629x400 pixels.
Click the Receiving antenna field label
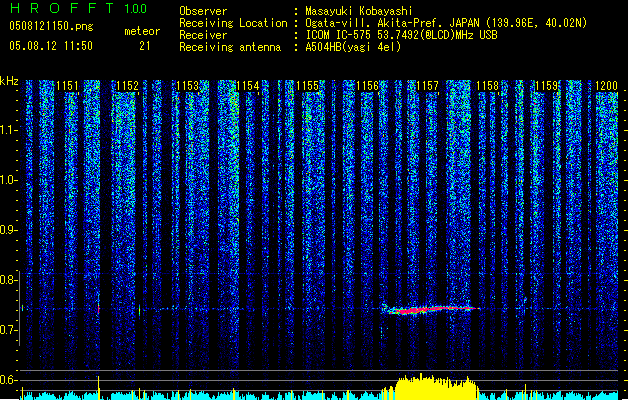[x=230, y=47]
